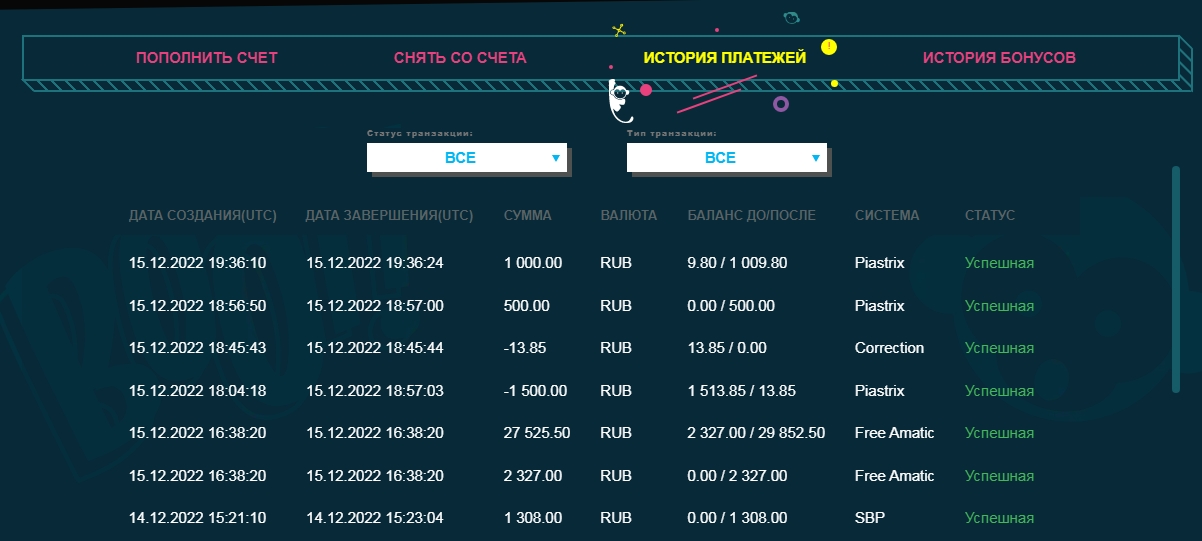Image resolution: width=1202 pixels, height=541 pixels.
Task: Expand the Статус транзакции dropdown
Action: click(467, 157)
